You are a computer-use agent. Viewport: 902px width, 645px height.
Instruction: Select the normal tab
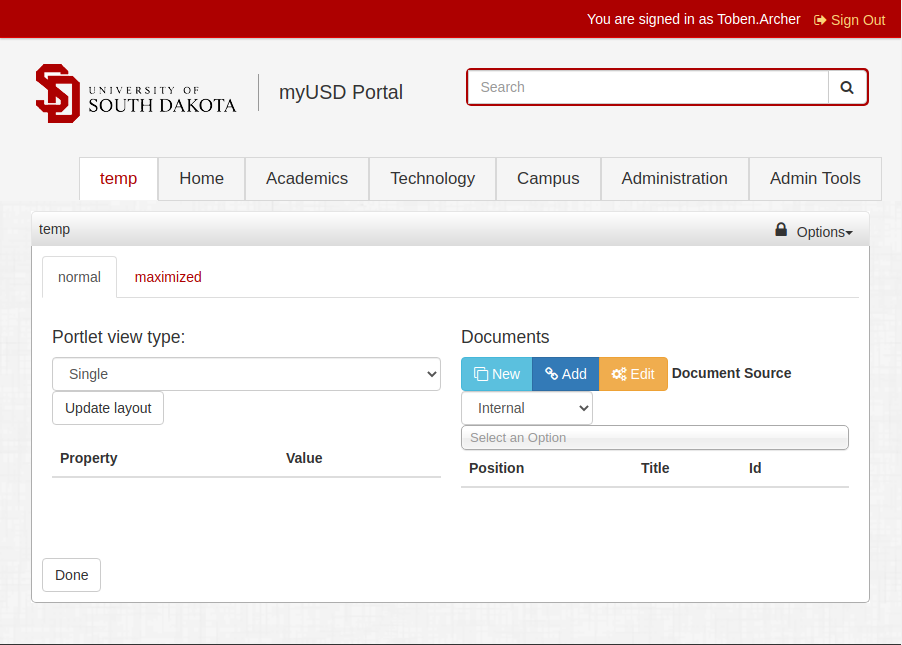tap(79, 277)
